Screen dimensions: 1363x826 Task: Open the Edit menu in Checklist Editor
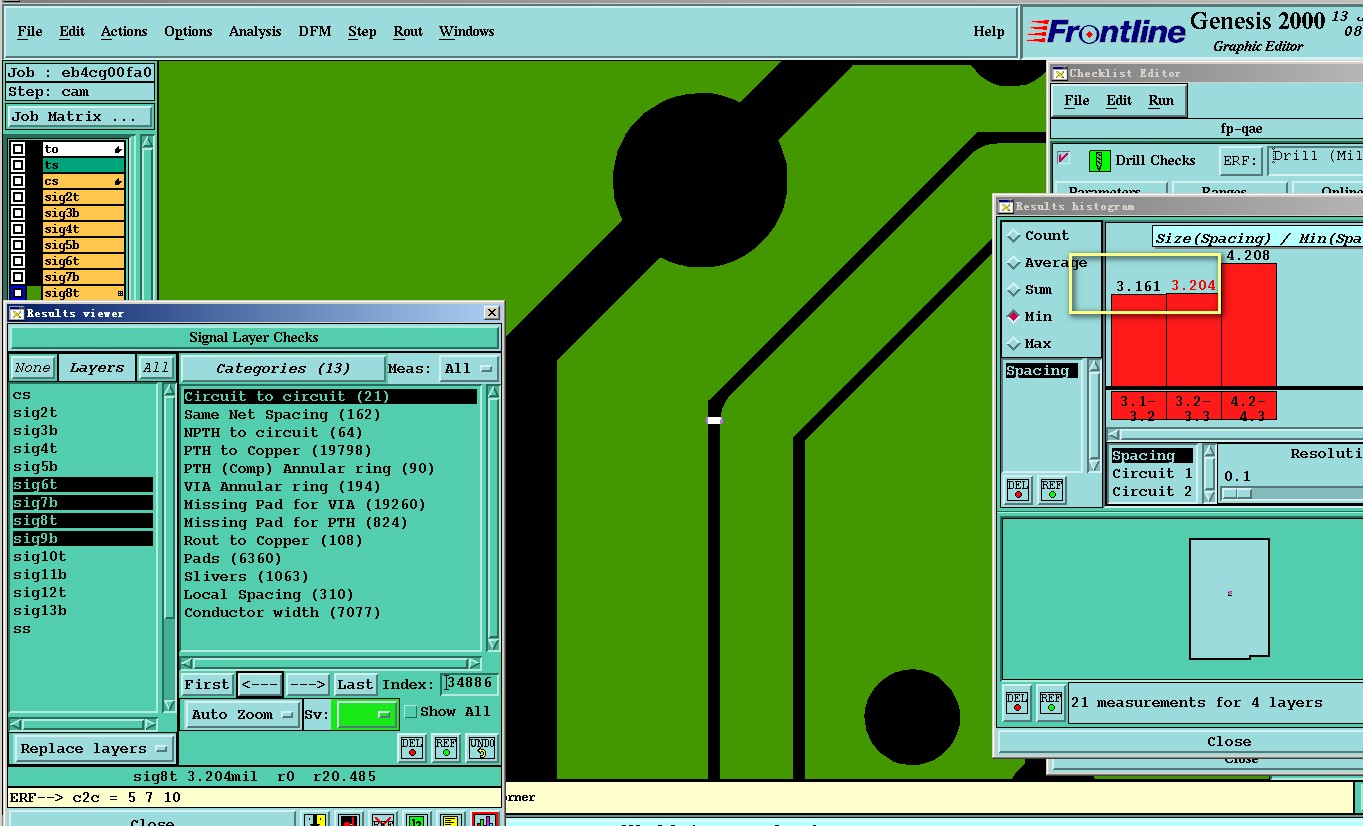point(1119,100)
